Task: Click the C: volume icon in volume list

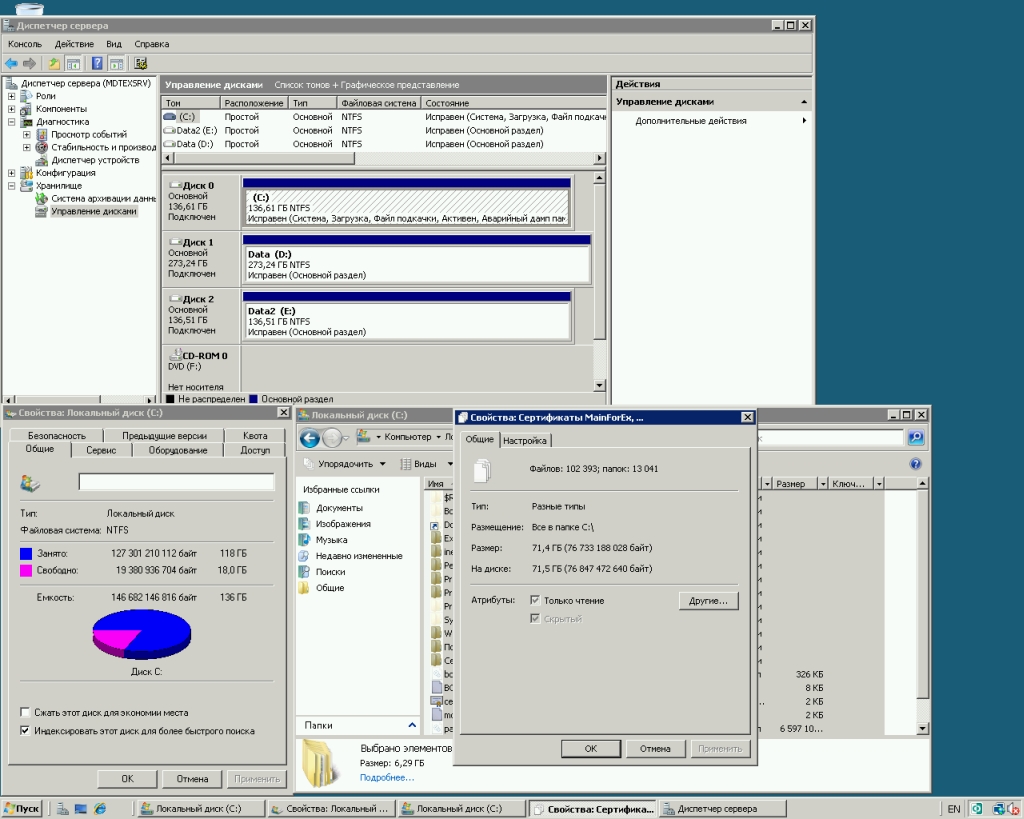Action: click(x=170, y=117)
